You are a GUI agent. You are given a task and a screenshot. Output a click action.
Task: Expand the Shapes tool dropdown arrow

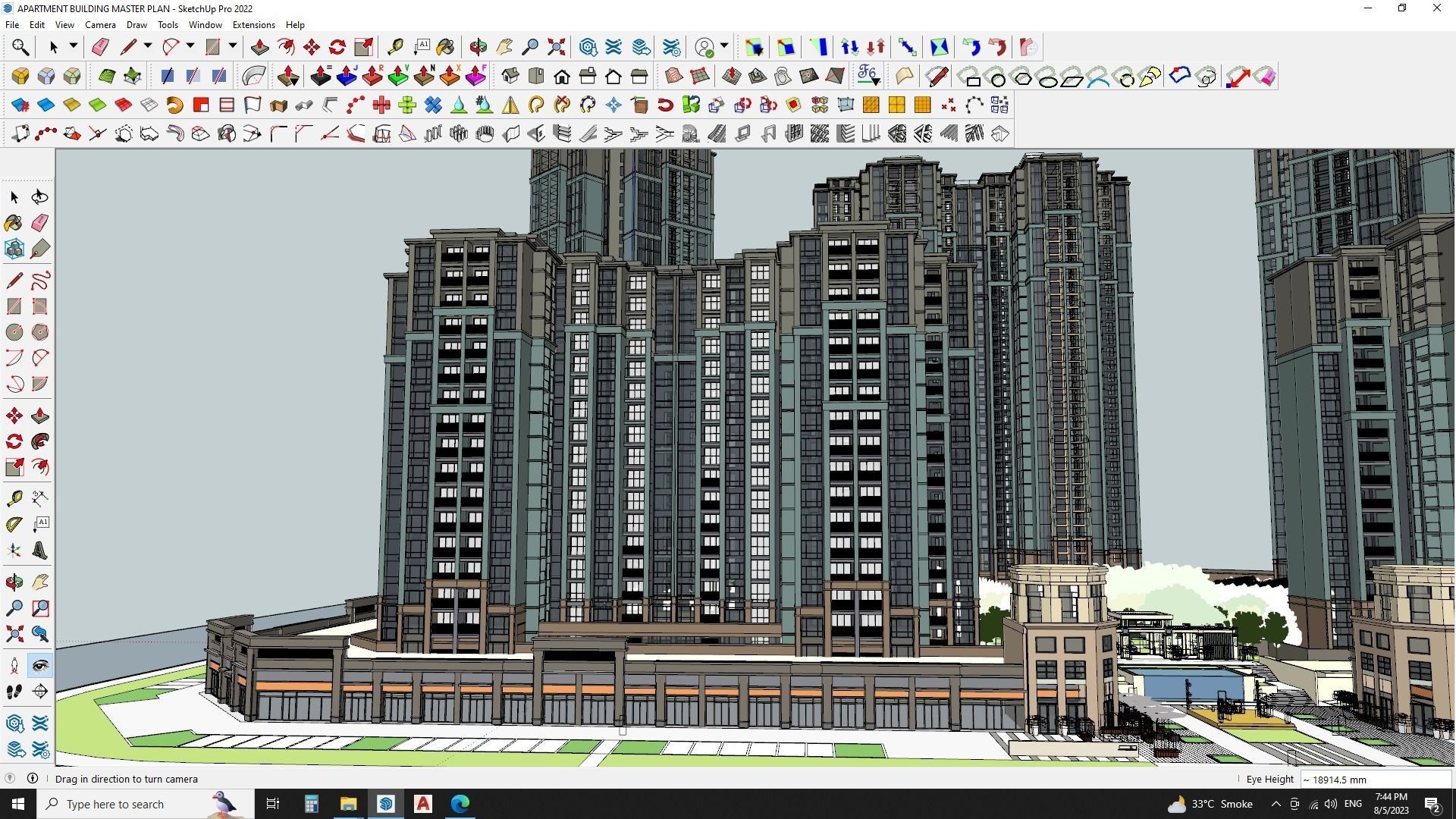tap(233, 46)
